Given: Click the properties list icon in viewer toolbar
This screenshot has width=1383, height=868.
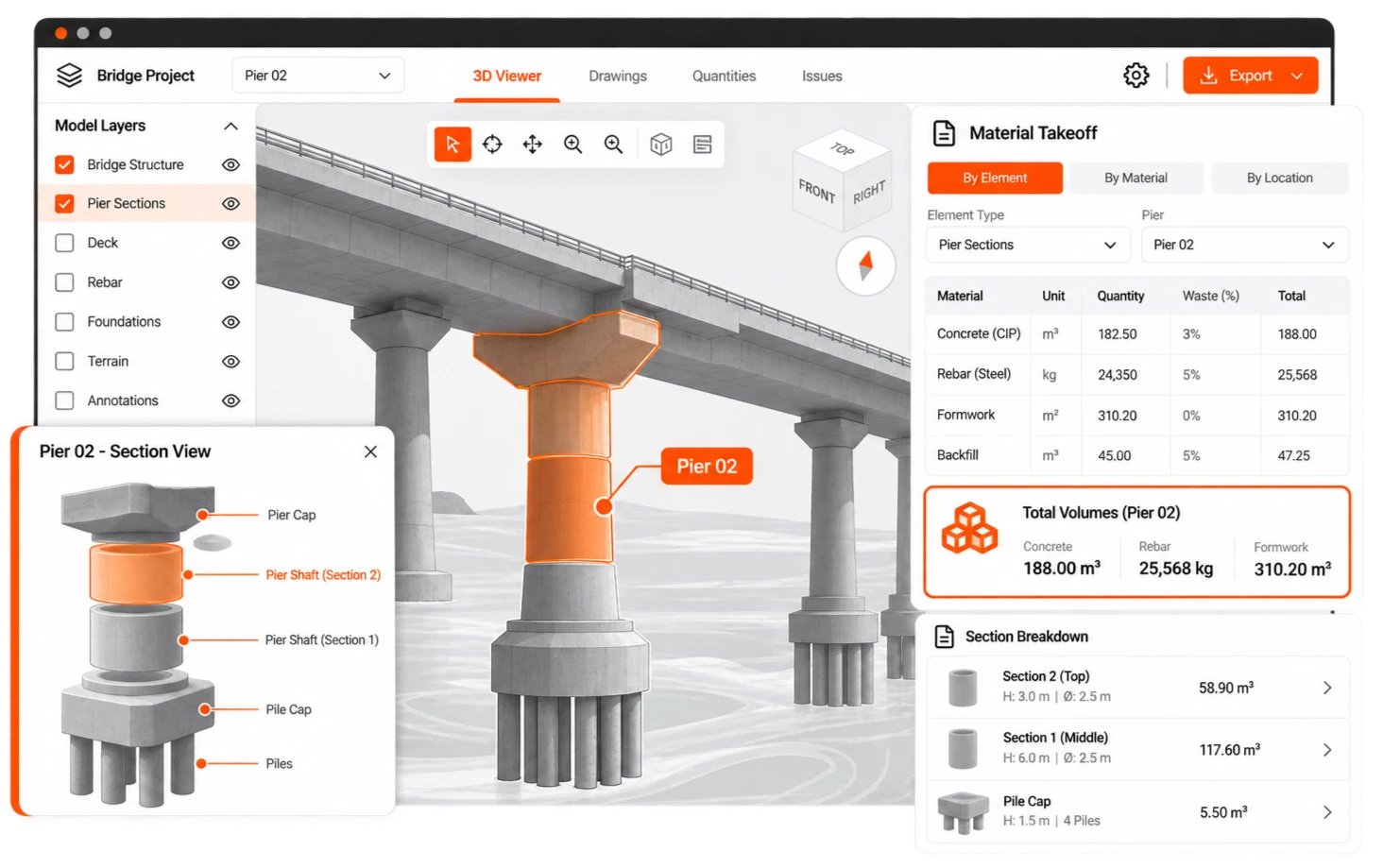Looking at the screenshot, I should [702, 145].
